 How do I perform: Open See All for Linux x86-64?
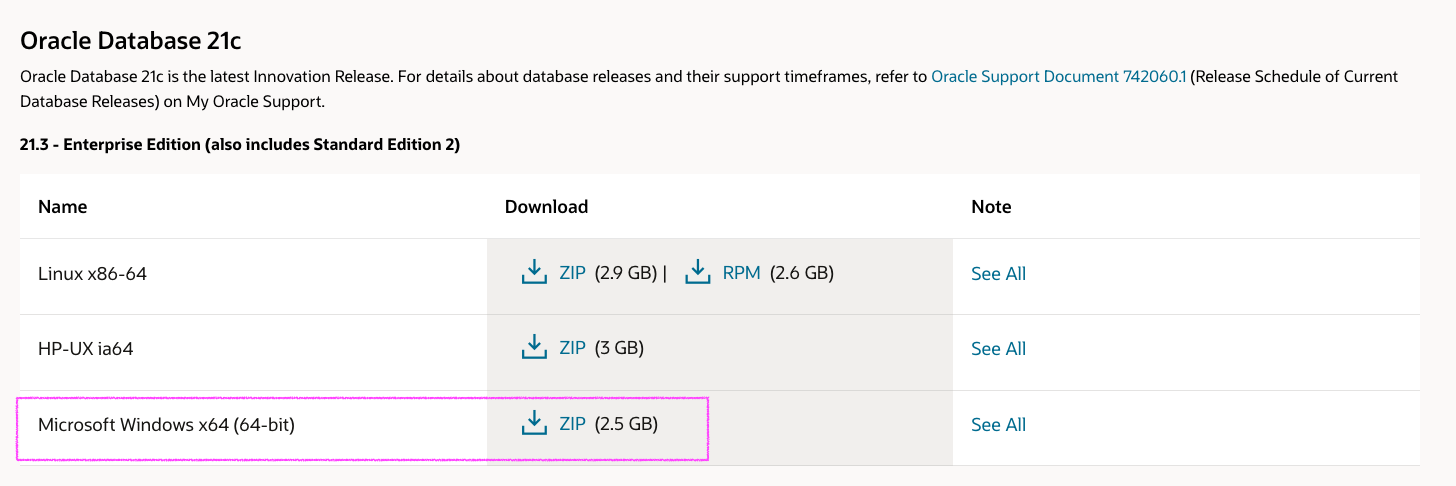(x=998, y=274)
